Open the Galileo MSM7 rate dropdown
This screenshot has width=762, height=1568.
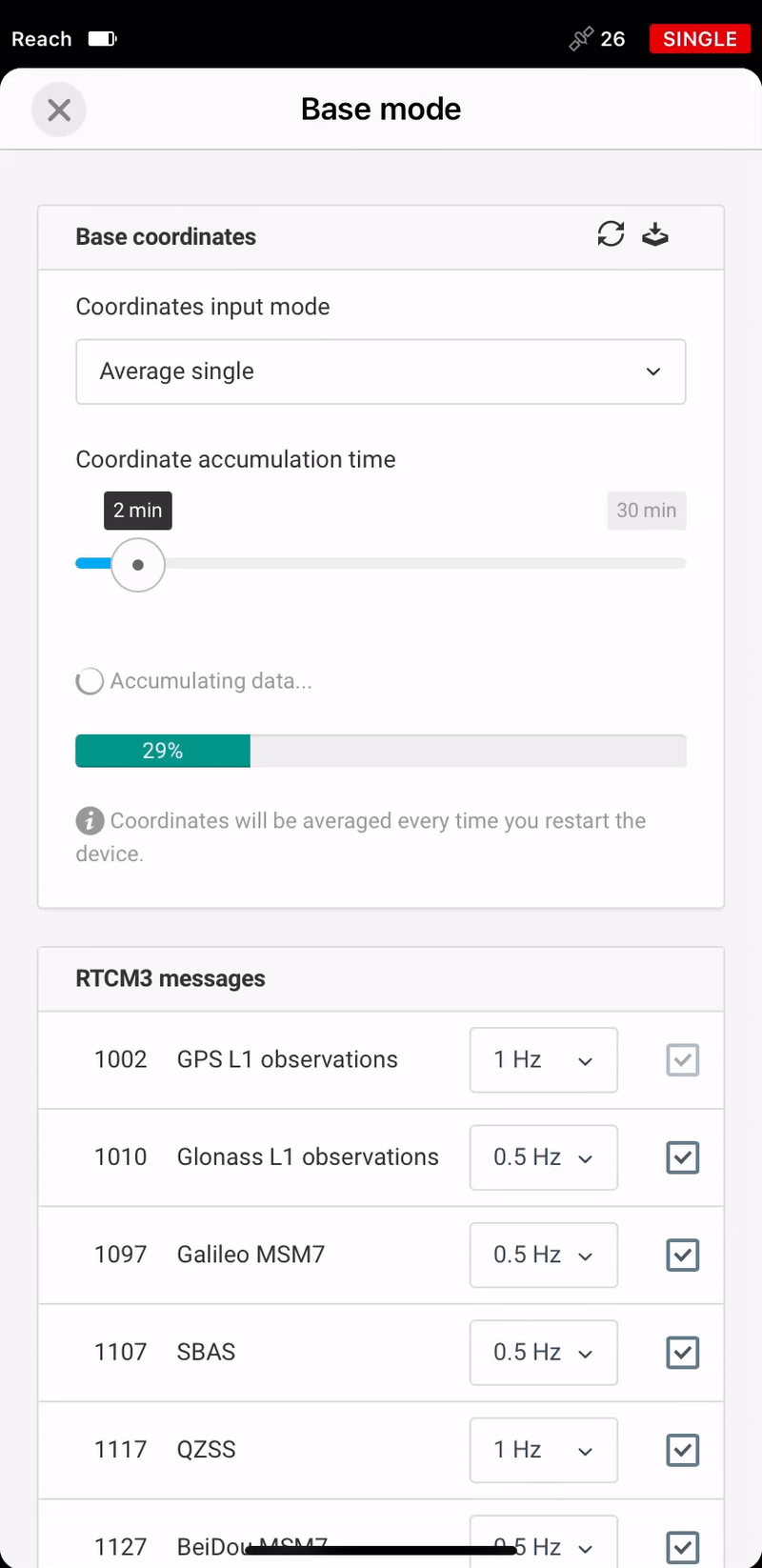click(x=544, y=1255)
